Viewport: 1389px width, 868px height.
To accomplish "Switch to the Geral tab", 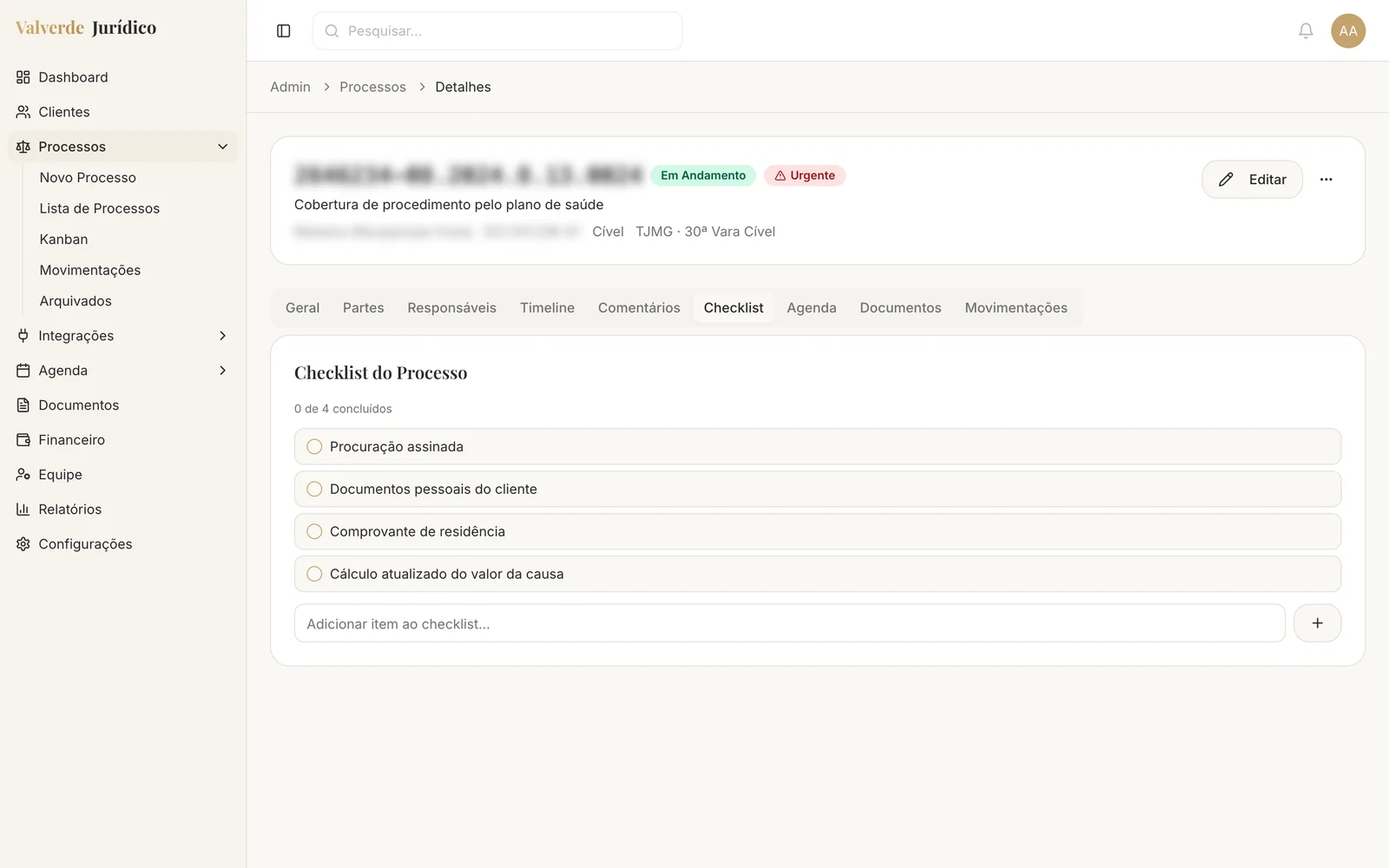I will coord(302,308).
